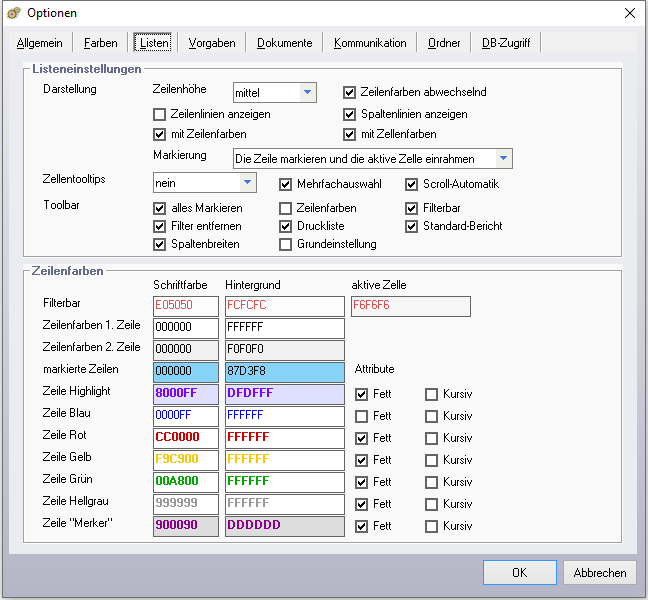The image size is (648, 600).
Task: Expand the Zeilenhöhe dropdown
Action: point(308,93)
